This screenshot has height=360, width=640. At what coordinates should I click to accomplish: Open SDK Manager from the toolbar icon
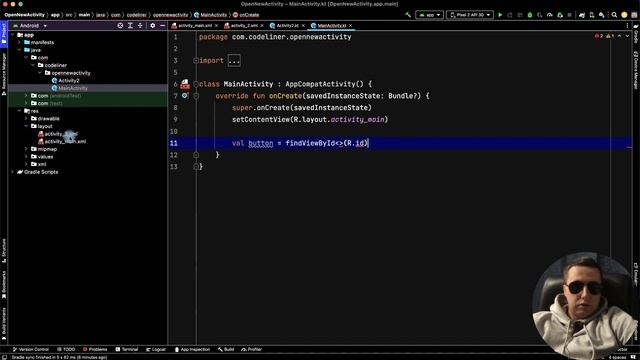point(602,15)
